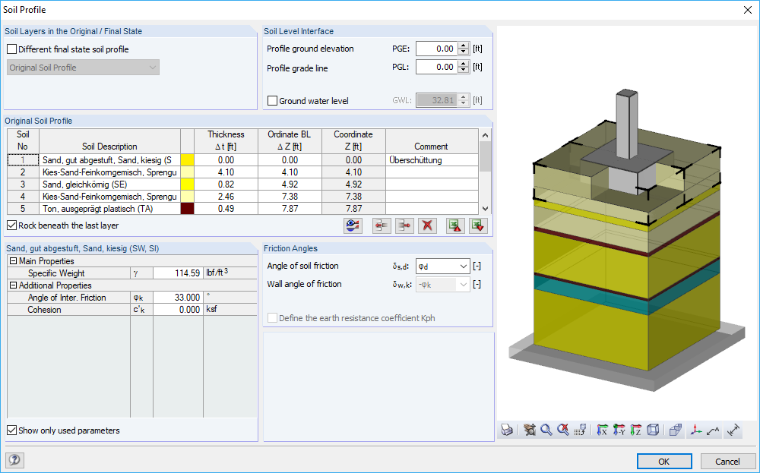760x473 pixels.
Task: Click the soil library eye icon
Action: 353,226
